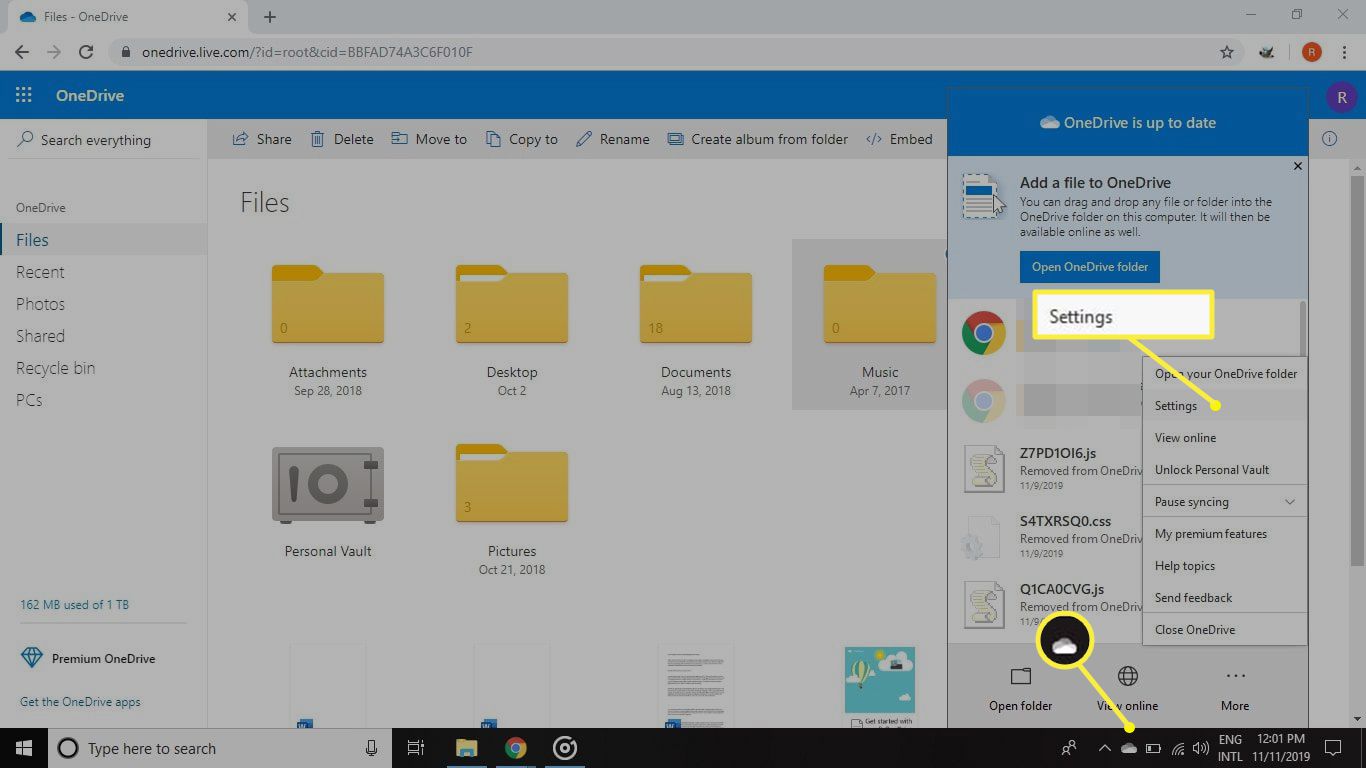Click the View online globe button
The width and height of the screenshot is (1366, 768).
click(1128, 688)
